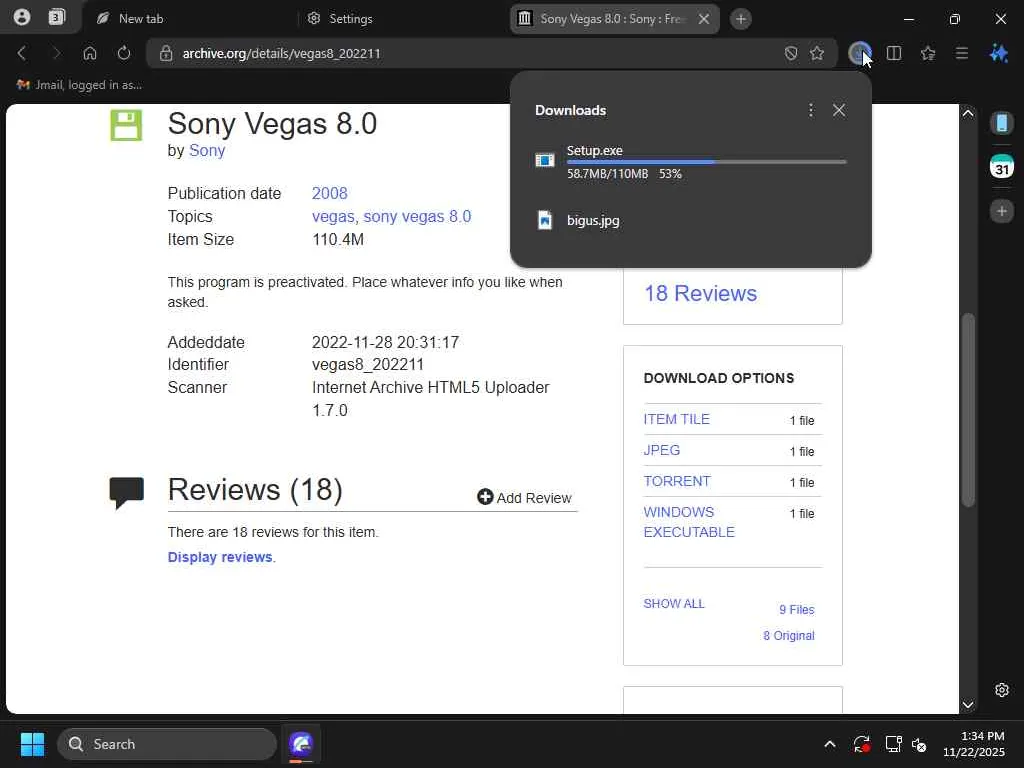Image resolution: width=1024 pixels, height=768 pixels.
Task: Click the taskbar Search box
Action: point(167,744)
